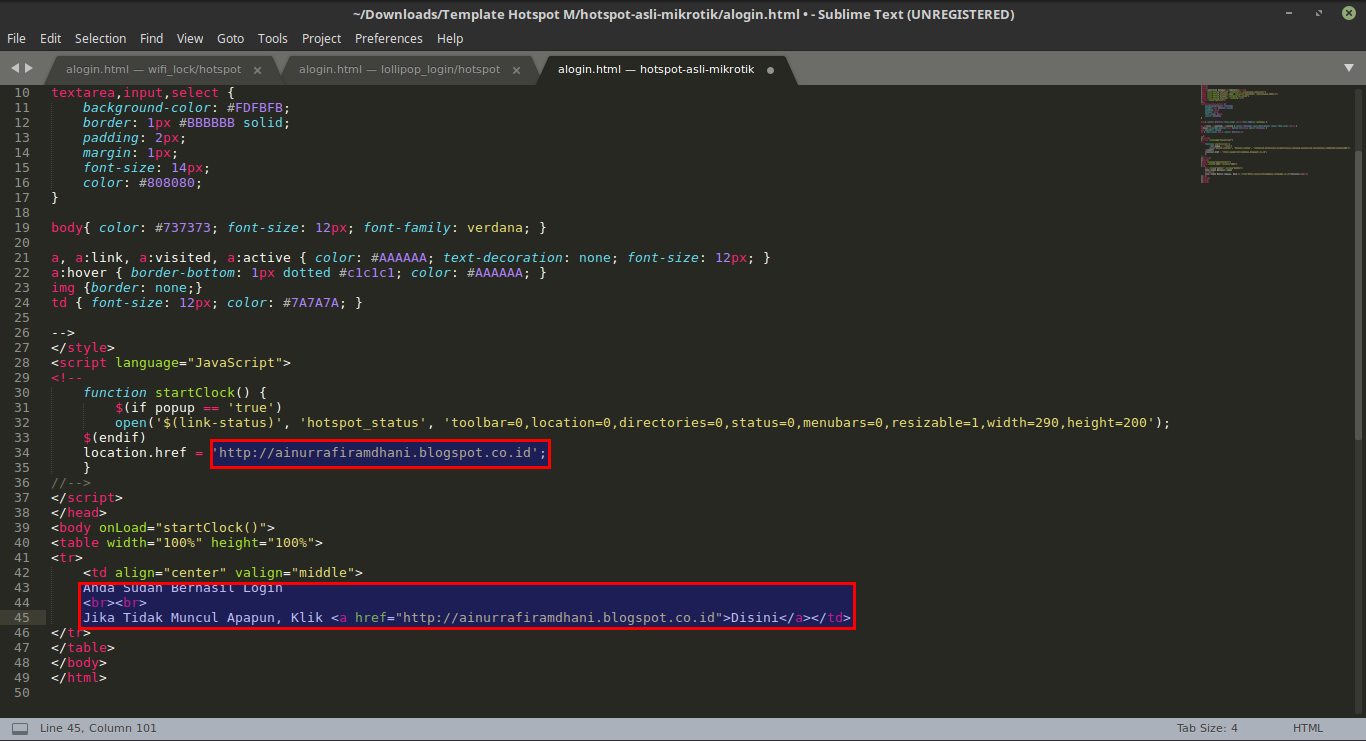Close the lollipop_login/hotspot tab
The height and width of the screenshot is (741, 1366).
(x=516, y=70)
